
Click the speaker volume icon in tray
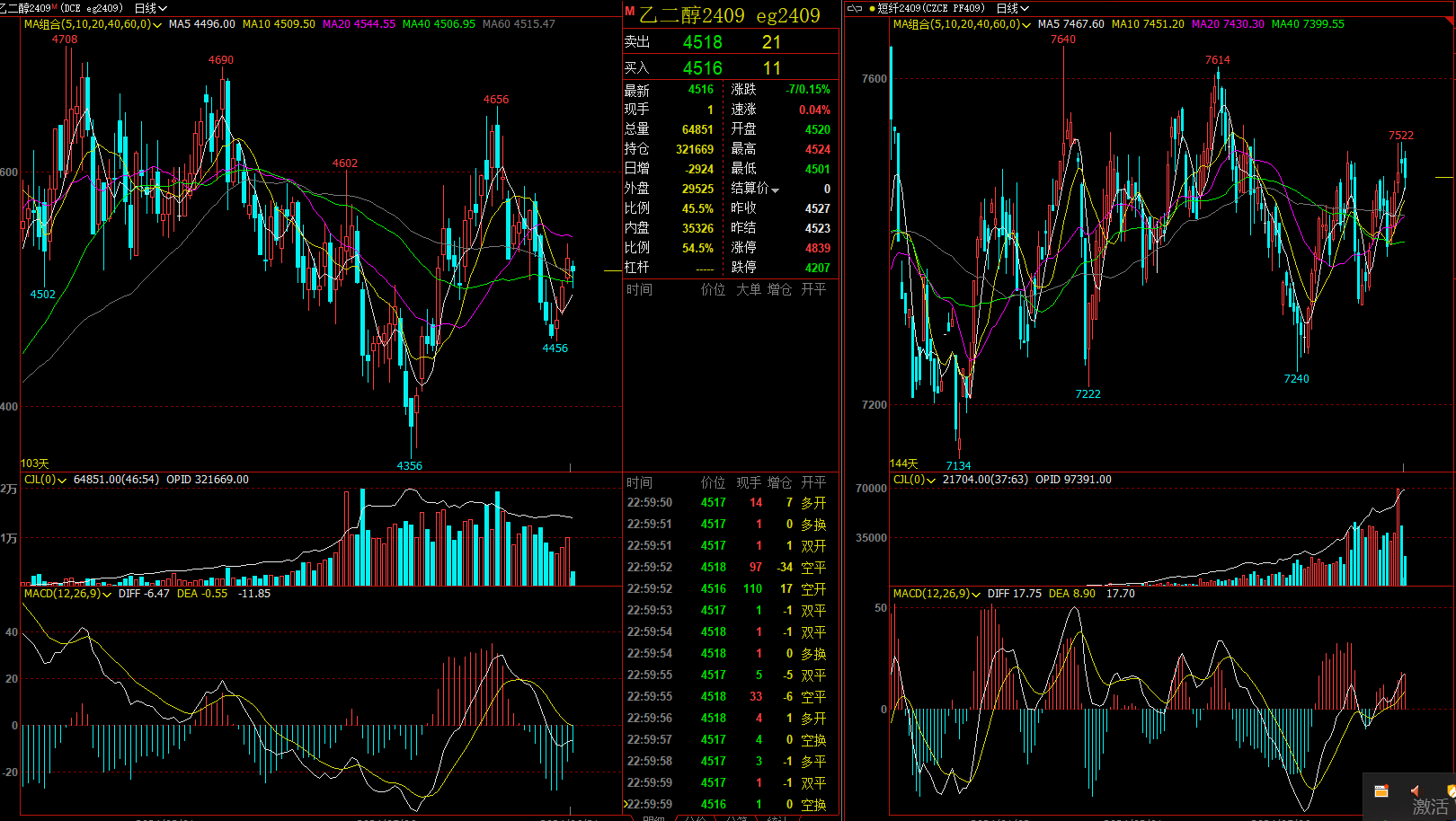coord(1414,791)
